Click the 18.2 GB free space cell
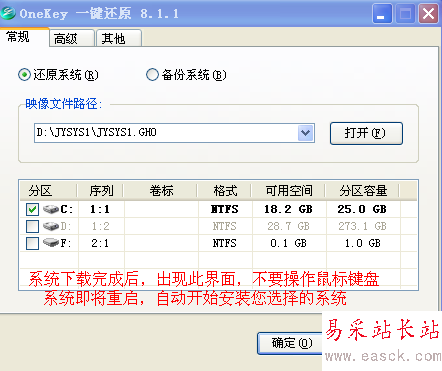The height and width of the screenshot is (371, 442). pos(288,209)
